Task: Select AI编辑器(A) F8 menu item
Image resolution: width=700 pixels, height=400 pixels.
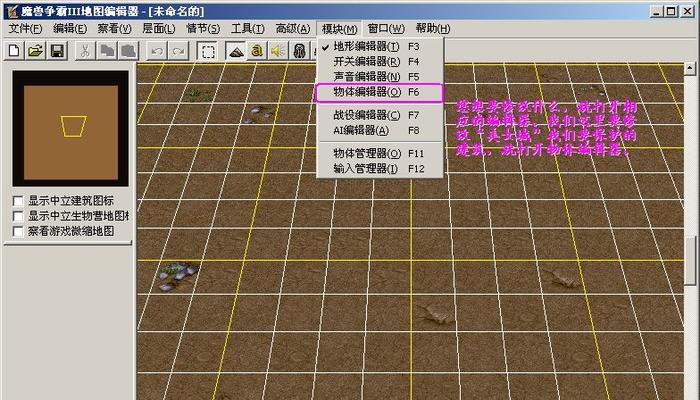Action: coord(380,130)
